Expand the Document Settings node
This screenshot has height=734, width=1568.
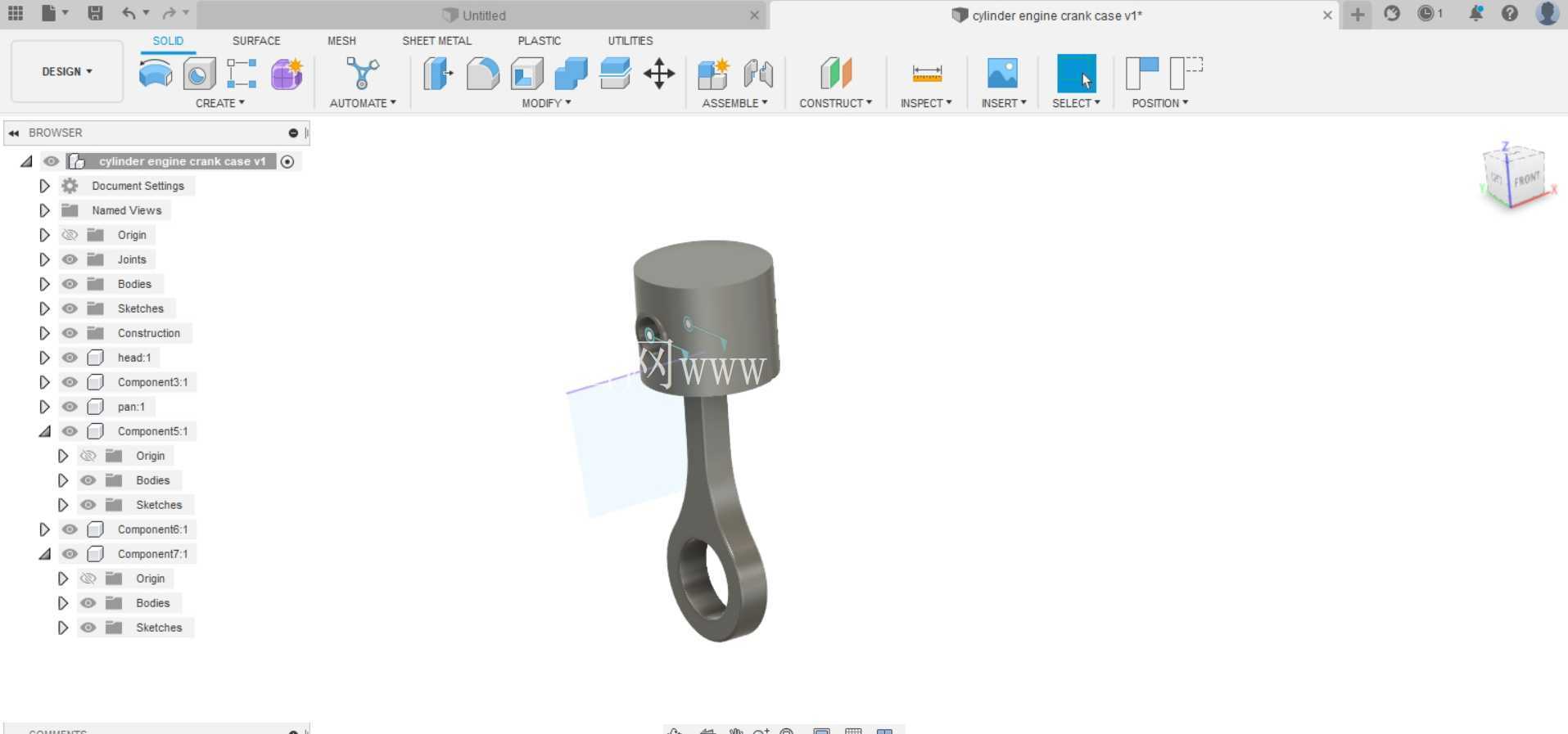(x=44, y=186)
